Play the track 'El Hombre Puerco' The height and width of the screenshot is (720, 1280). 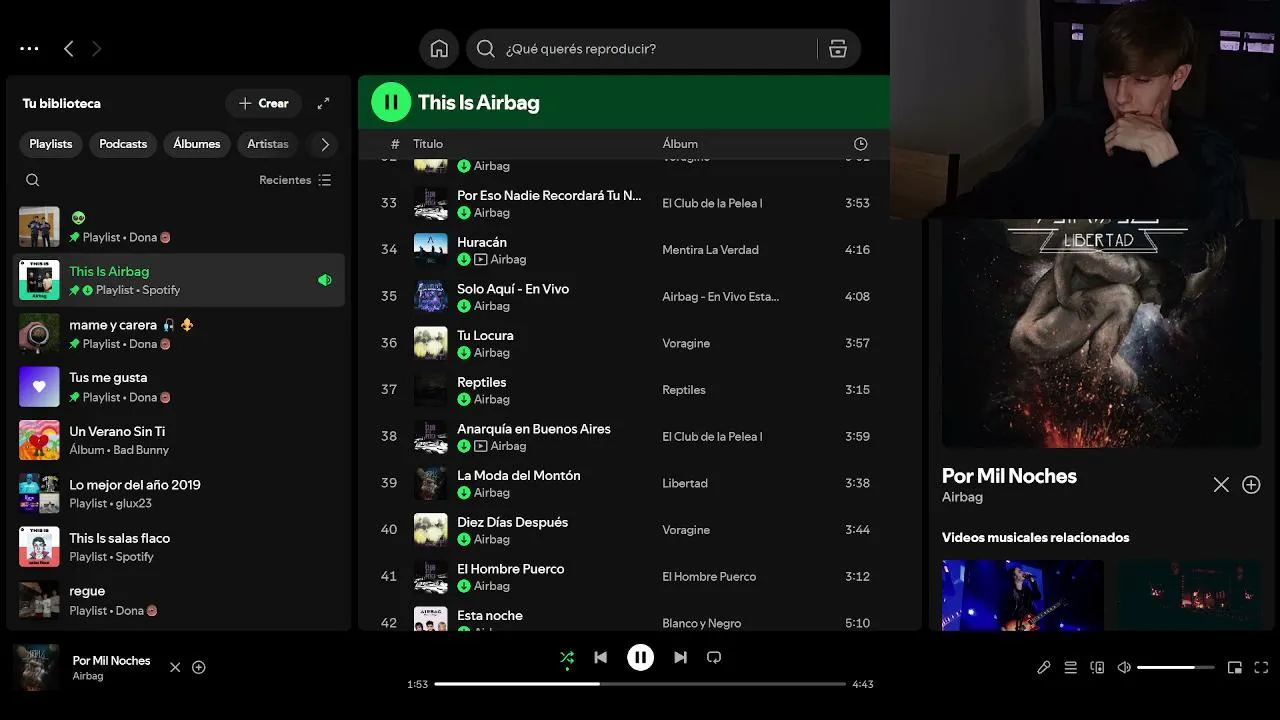[x=511, y=569]
